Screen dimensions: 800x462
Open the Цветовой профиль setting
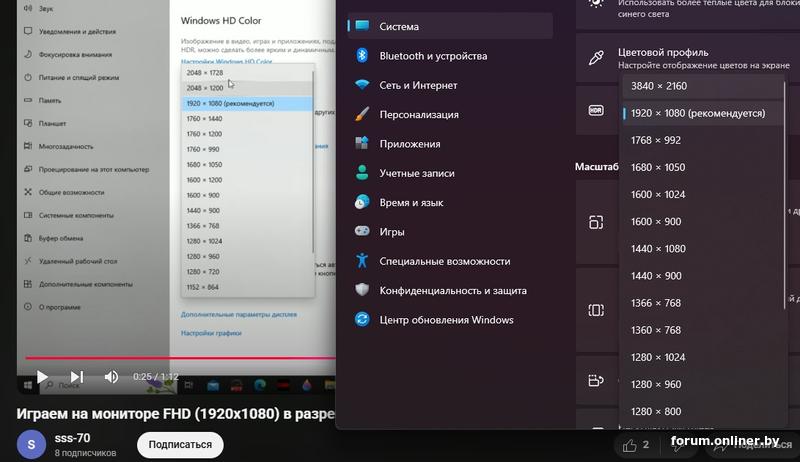pyautogui.click(x=688, y=58)
